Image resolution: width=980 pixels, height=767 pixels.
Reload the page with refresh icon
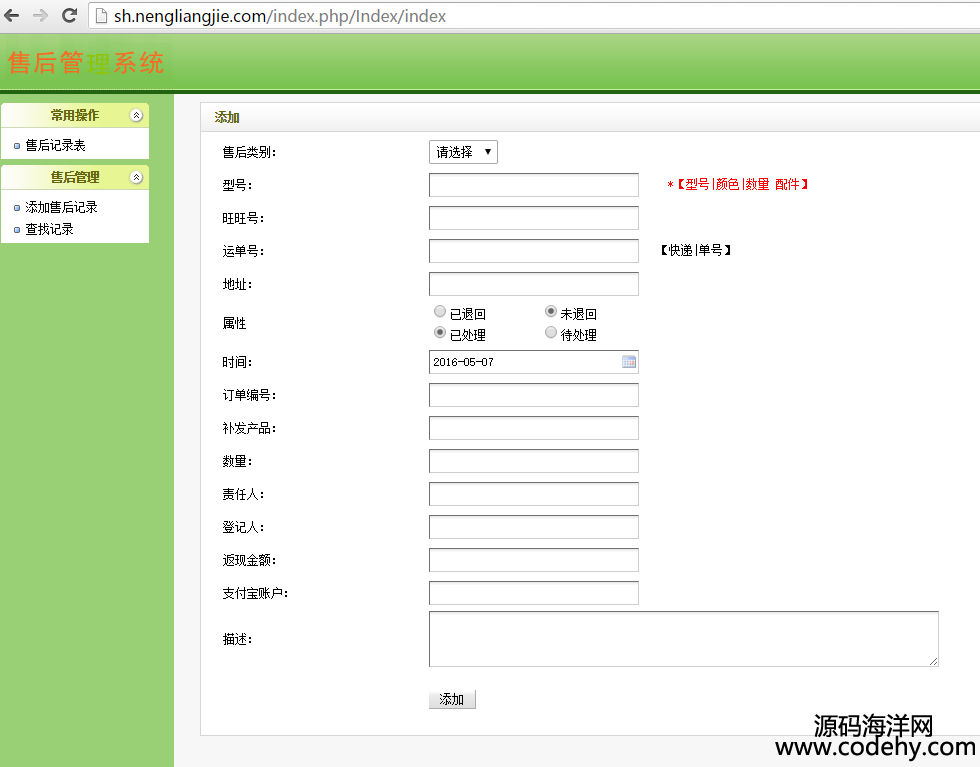tap(69, 15)
